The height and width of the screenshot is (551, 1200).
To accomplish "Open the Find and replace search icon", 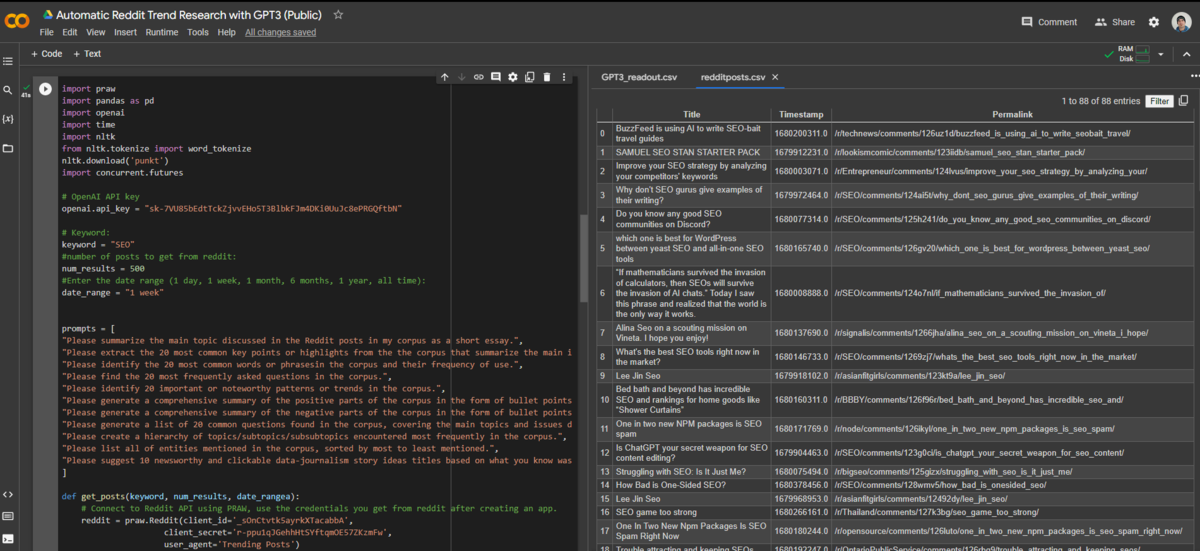I will click(8, 90).
